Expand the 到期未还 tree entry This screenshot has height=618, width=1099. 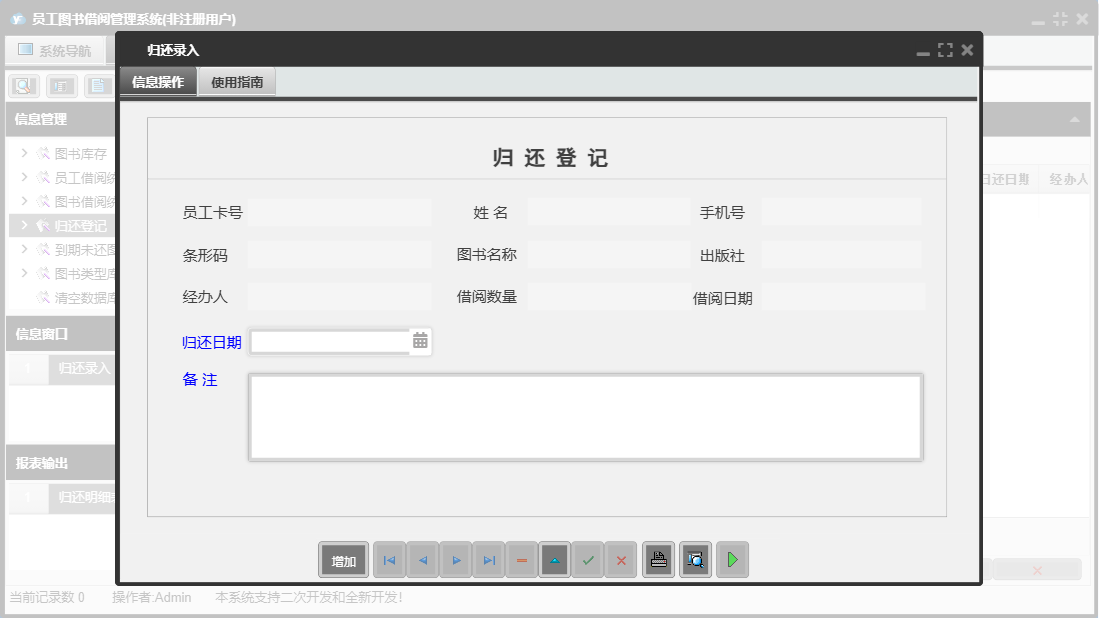tap(22, 249)
